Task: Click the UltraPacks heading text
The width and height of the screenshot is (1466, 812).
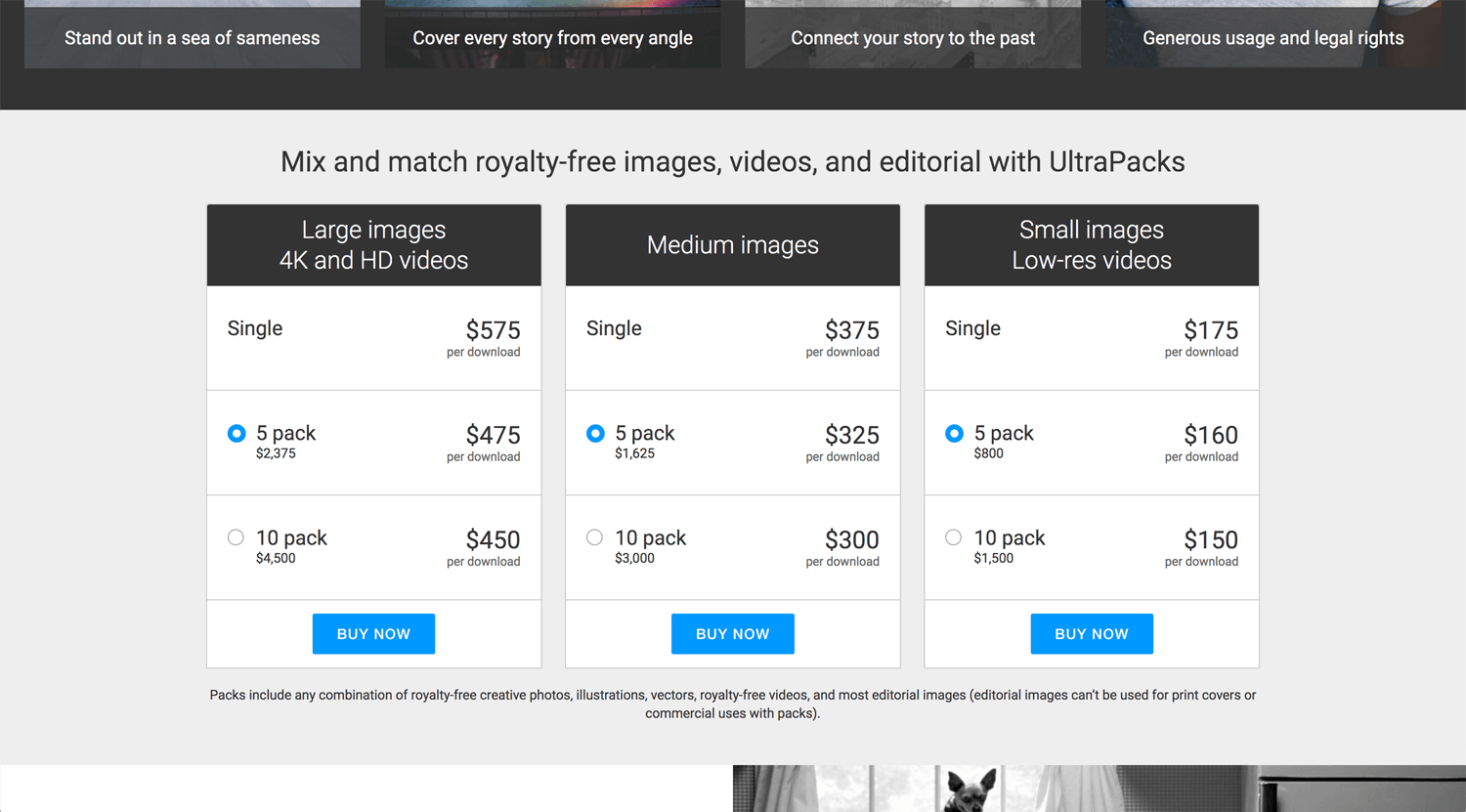Action: point(733,161)
